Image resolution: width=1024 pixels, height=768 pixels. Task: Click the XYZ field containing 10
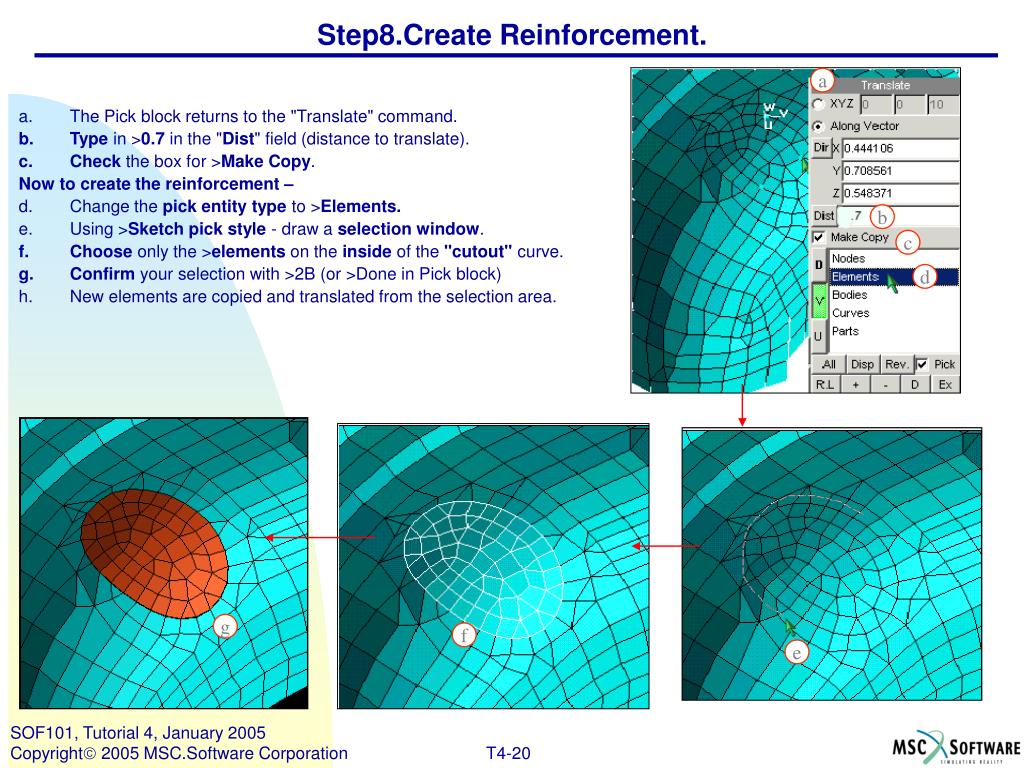coord(942,104)
